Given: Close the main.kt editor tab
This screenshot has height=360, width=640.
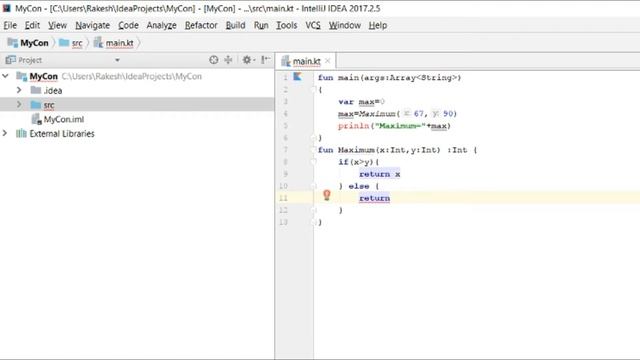Looking at the screenshot, I should click(327, 61).
